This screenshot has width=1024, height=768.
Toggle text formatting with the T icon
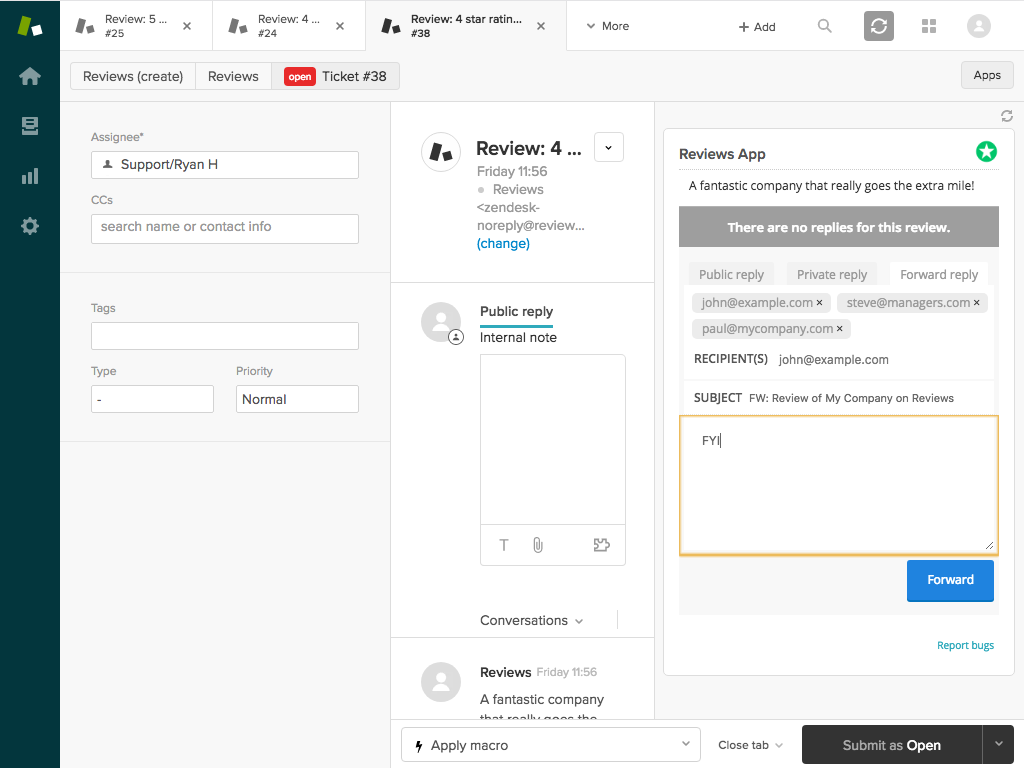point(503,545)
